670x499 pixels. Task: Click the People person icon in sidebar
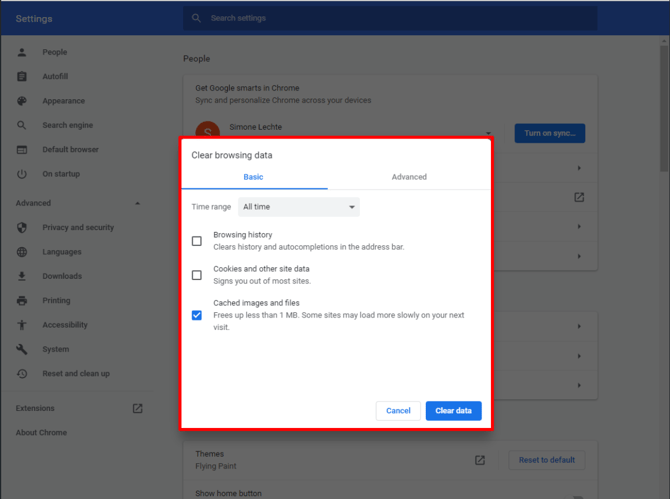tap(22, 52)
